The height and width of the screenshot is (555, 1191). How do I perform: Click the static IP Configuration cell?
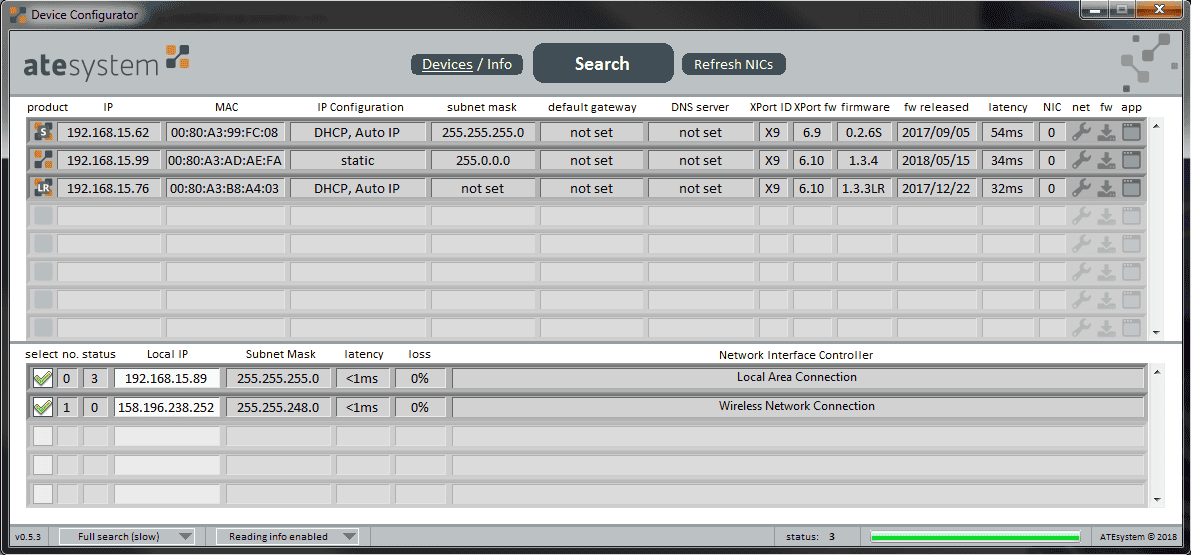(x=357, y=160)
